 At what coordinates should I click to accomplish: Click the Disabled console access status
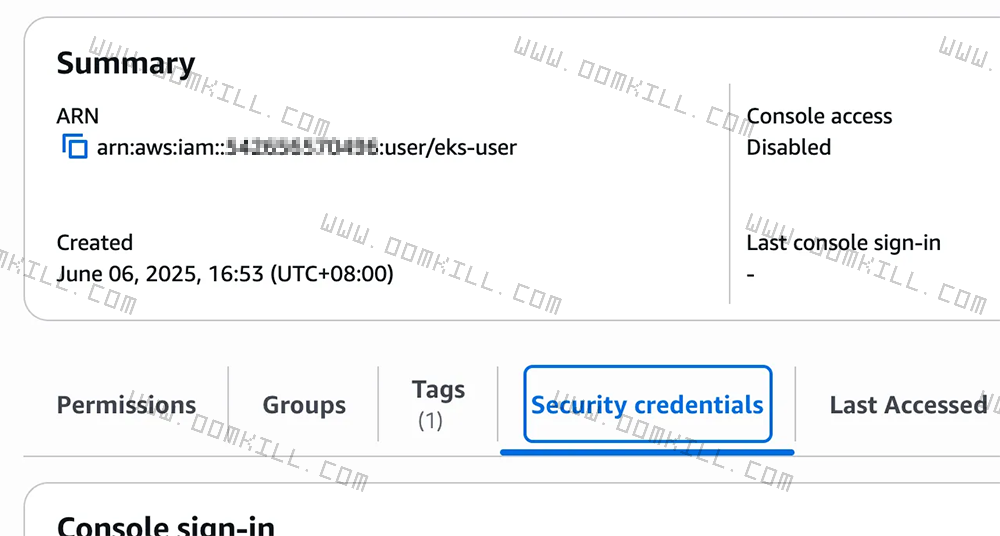788,147
